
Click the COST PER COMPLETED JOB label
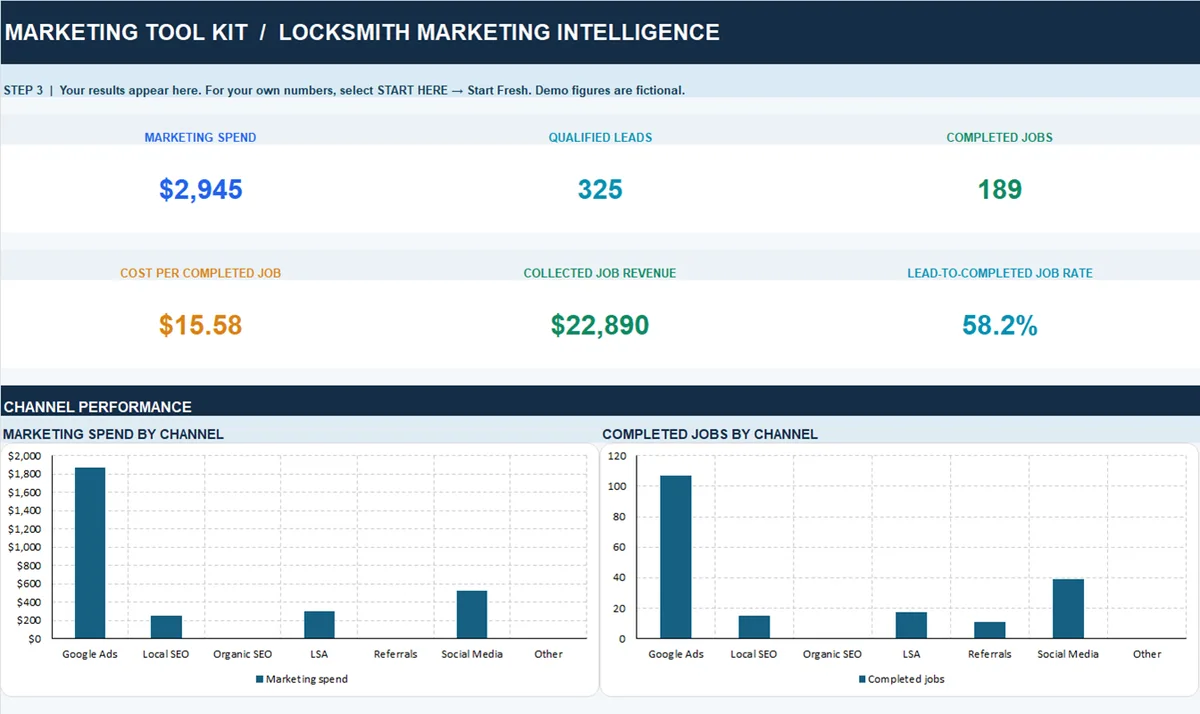pyautogui.click(x=200, y=273)
